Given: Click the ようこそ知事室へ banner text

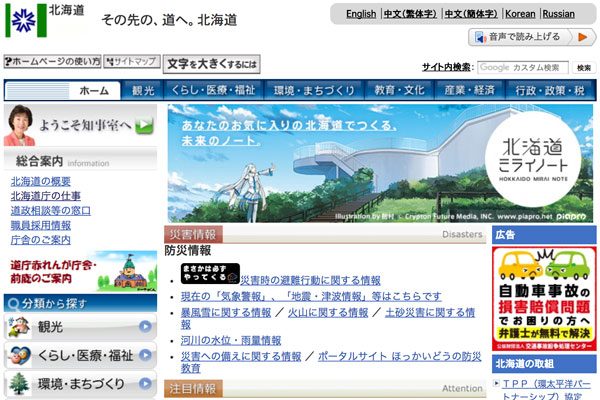Looking at the screenshot, I should click(x=85, y=125).
